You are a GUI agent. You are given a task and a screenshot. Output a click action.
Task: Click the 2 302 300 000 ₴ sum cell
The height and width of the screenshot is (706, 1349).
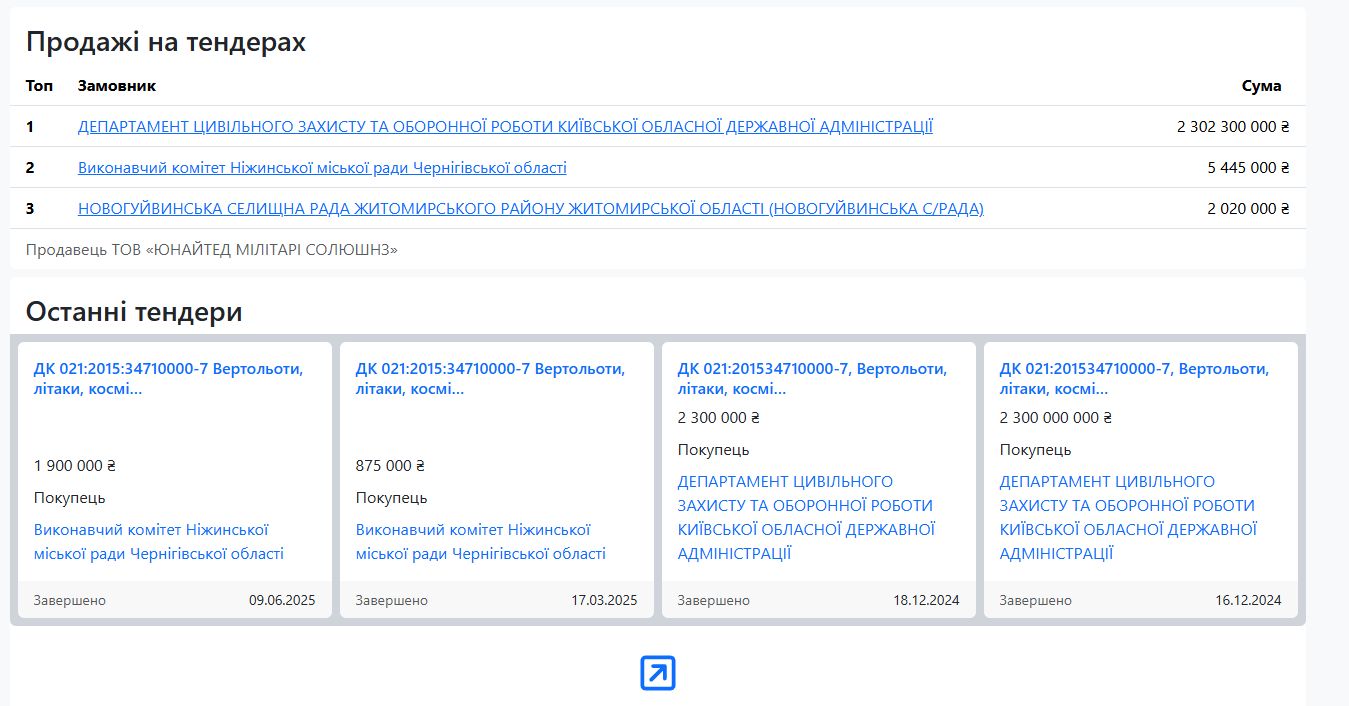click(1233, 127)
